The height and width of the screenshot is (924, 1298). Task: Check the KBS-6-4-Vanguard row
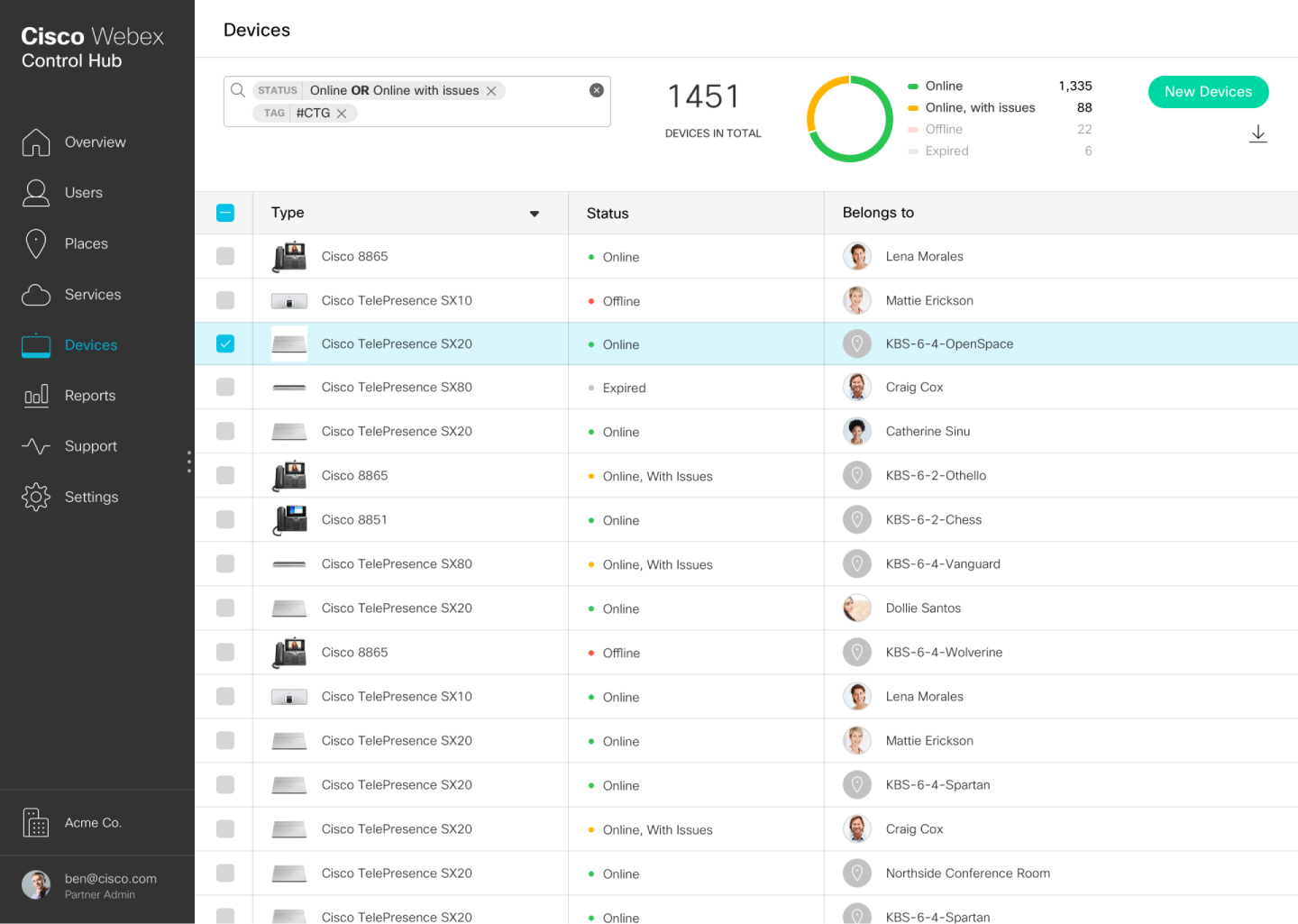225,563
